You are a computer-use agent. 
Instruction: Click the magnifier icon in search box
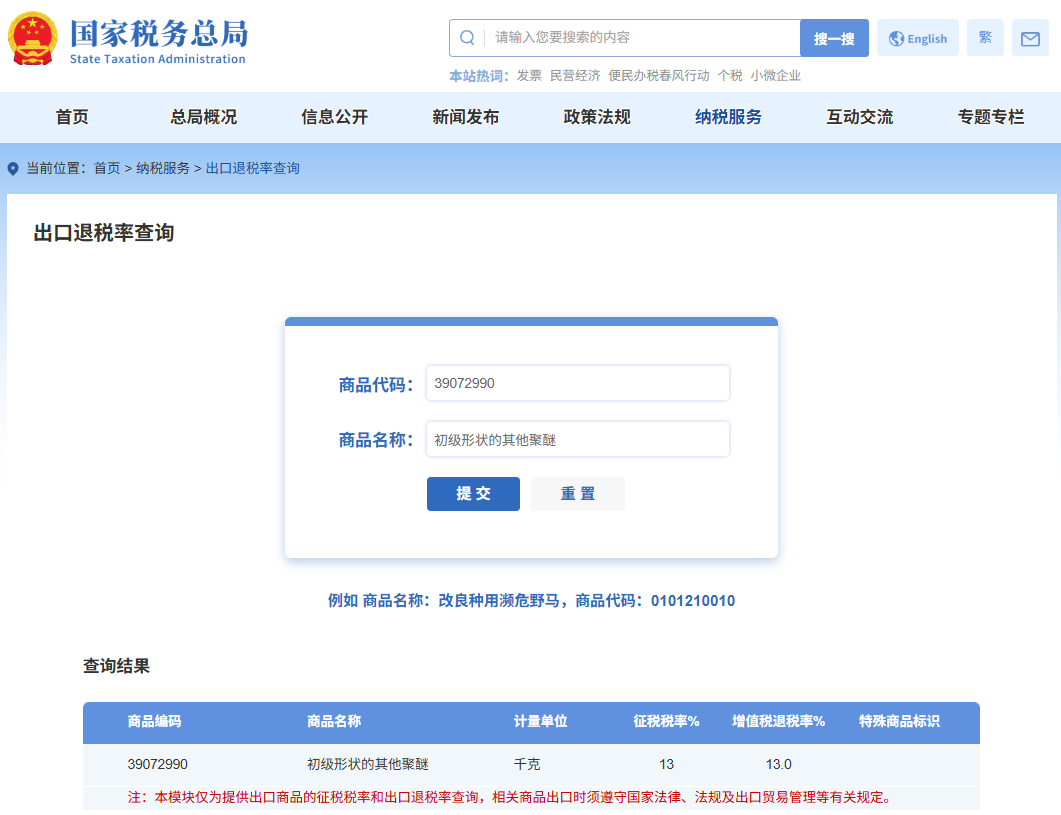[467, 38]
